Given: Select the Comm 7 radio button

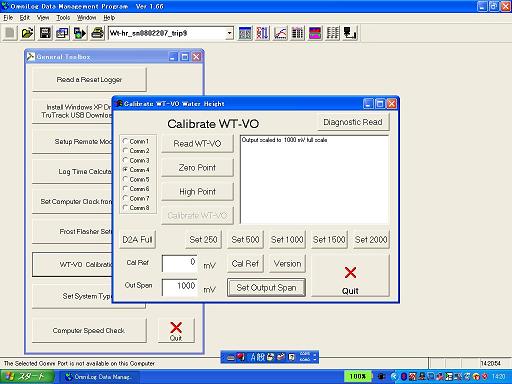Looking at the screenshot, I should tap(125, 198).
